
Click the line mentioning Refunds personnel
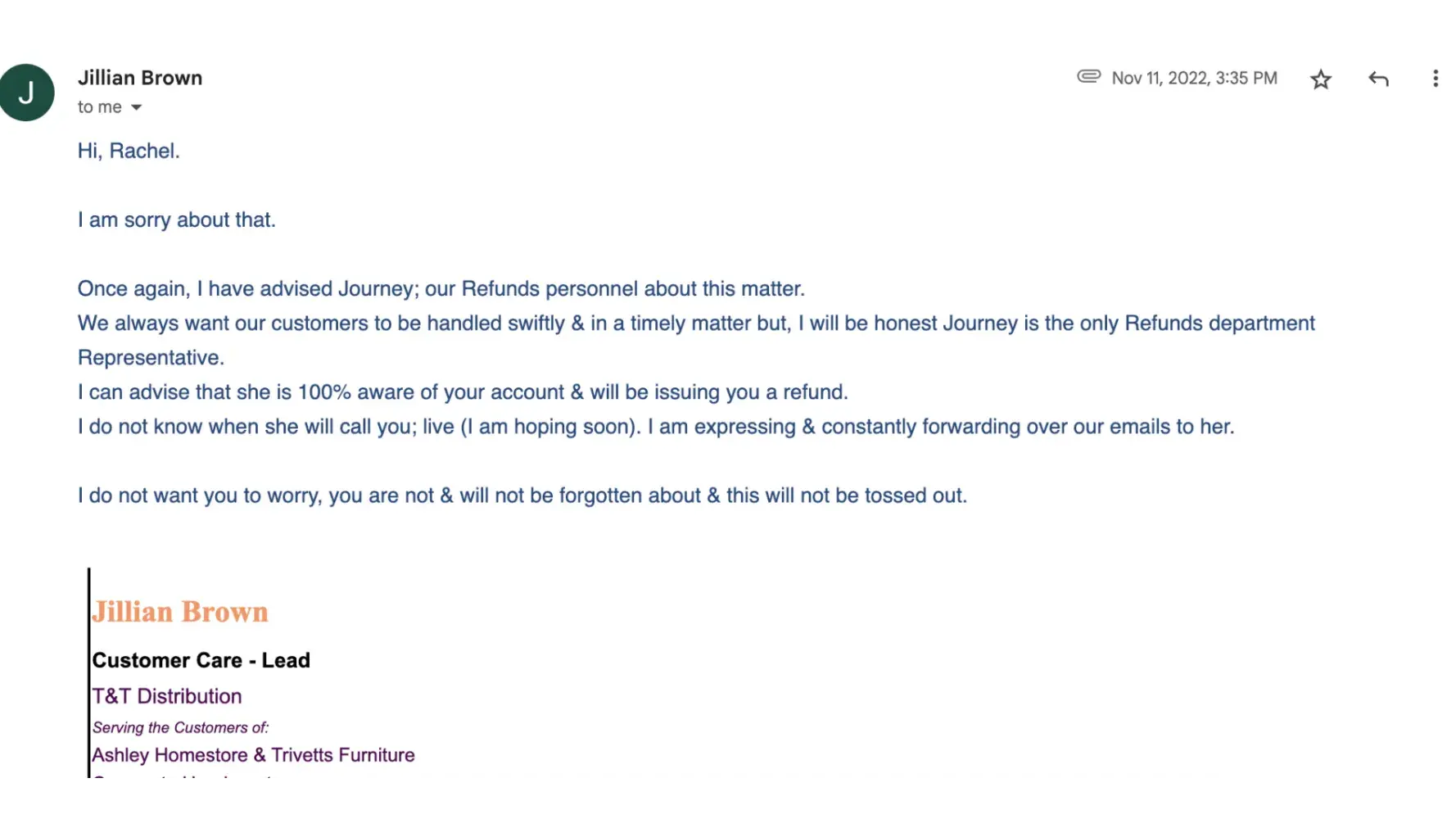(x=441, y=288)
